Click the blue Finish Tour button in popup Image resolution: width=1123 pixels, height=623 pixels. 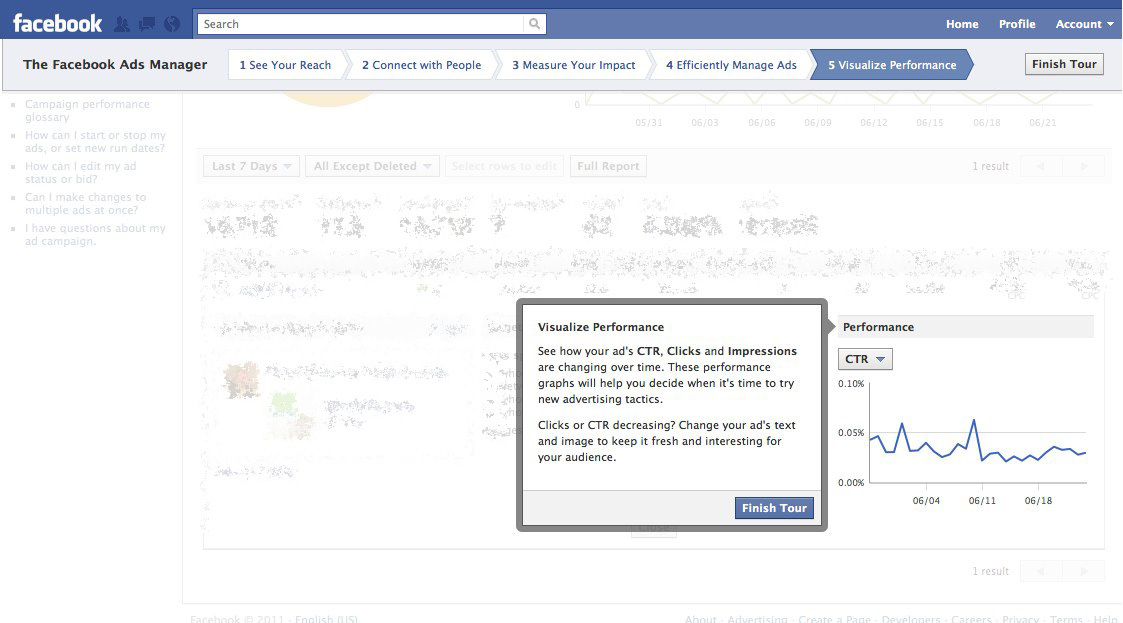point(773,508)
